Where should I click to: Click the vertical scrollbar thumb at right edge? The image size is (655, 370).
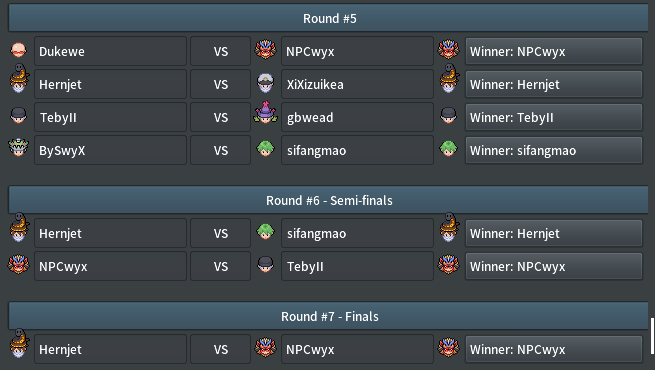652,336
